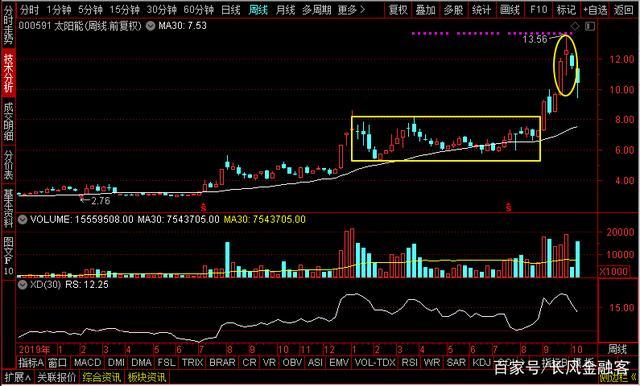This screenshot has width=640, height=386.
Task: Open the F10 company info button
Action: tap(538, 9)
